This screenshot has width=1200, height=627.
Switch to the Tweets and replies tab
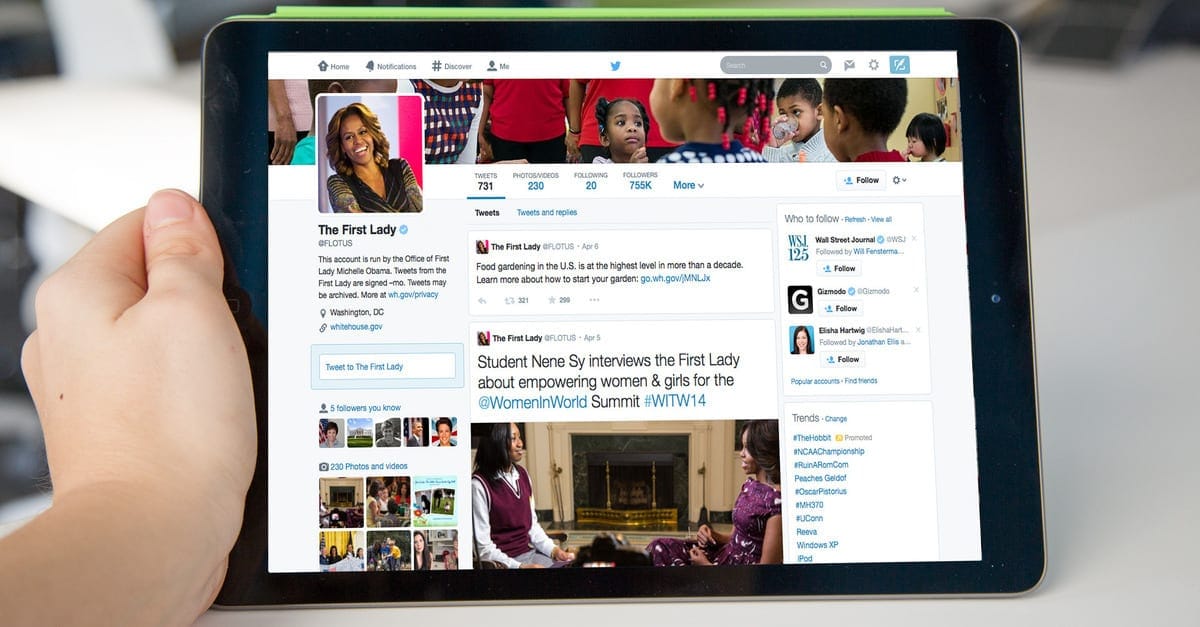[546, 213]
